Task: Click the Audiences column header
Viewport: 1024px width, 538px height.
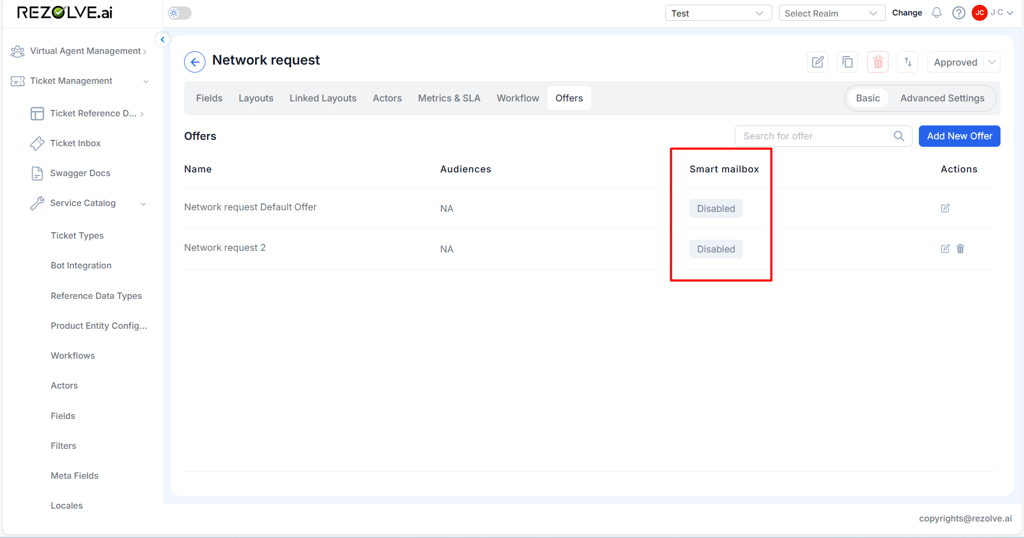Action: click(466, 169)
